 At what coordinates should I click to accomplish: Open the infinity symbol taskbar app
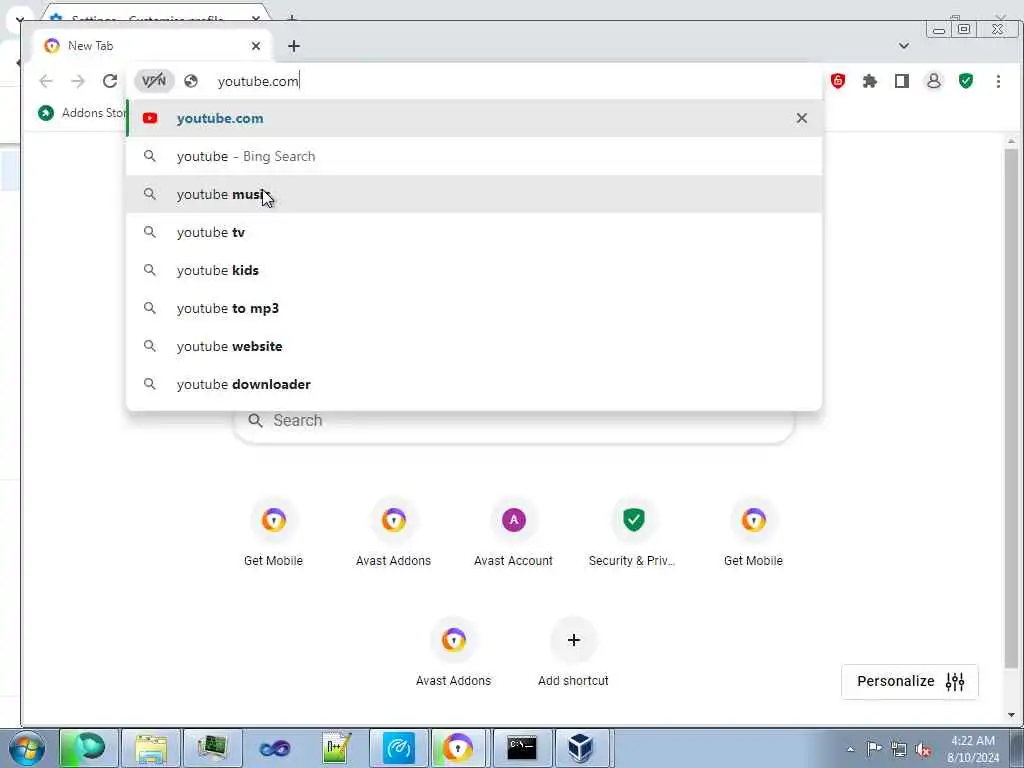click(x=274, y=748)
